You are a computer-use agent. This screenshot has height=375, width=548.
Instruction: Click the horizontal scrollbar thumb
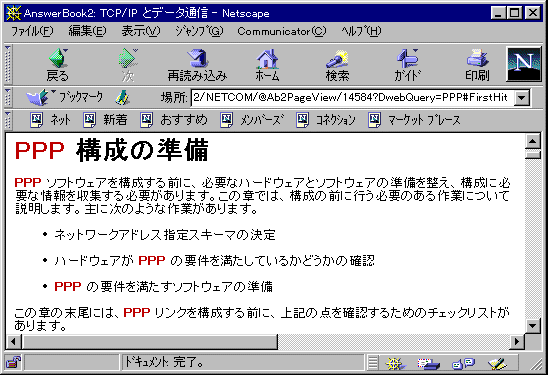[x=150, y=341]
